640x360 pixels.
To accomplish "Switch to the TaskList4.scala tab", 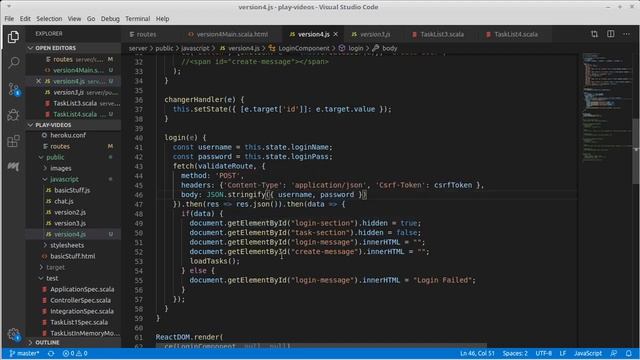I will click(x=516, y=34).
